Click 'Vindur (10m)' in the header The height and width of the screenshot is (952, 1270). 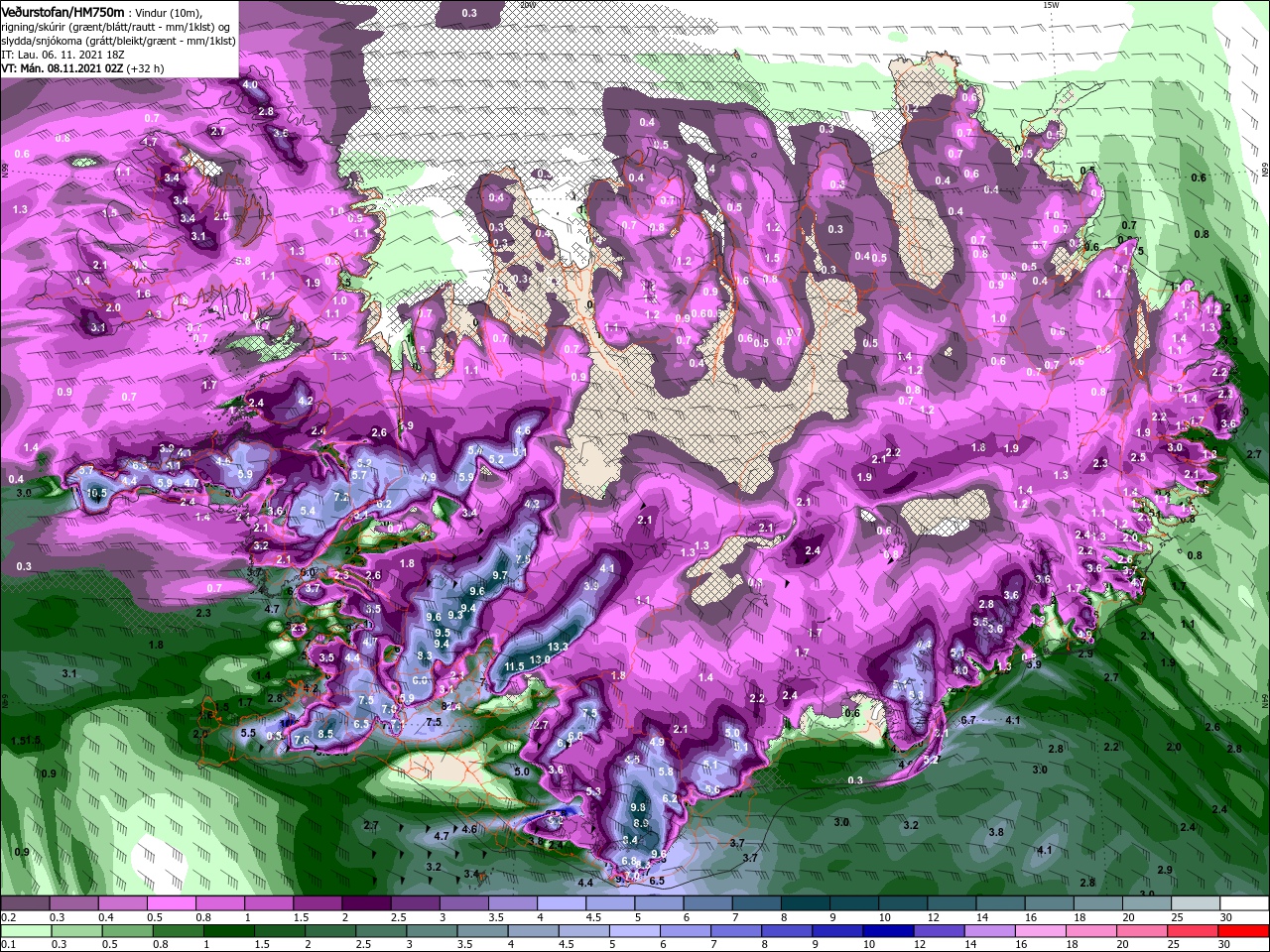[170, 12]
